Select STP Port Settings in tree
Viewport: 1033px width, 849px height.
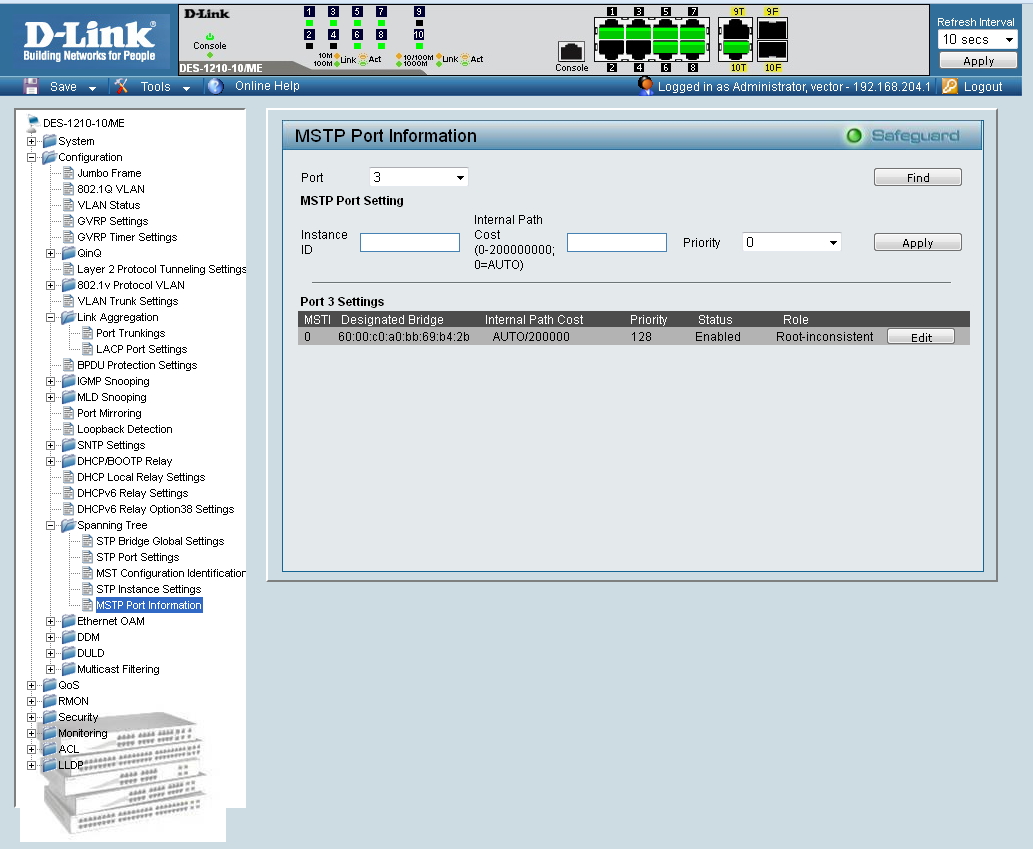(137, 558)
